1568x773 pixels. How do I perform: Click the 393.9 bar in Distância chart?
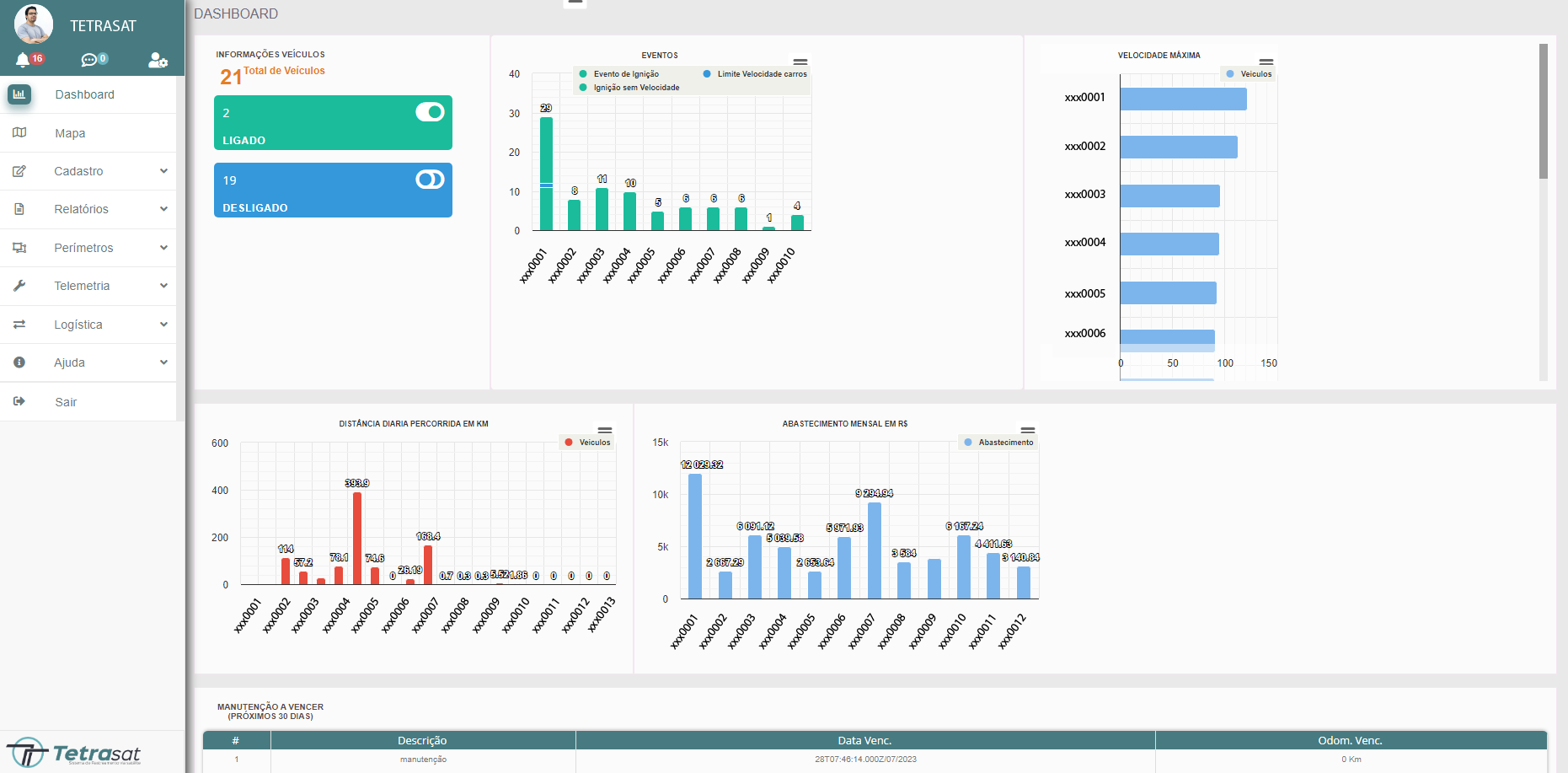pos(357,538)
